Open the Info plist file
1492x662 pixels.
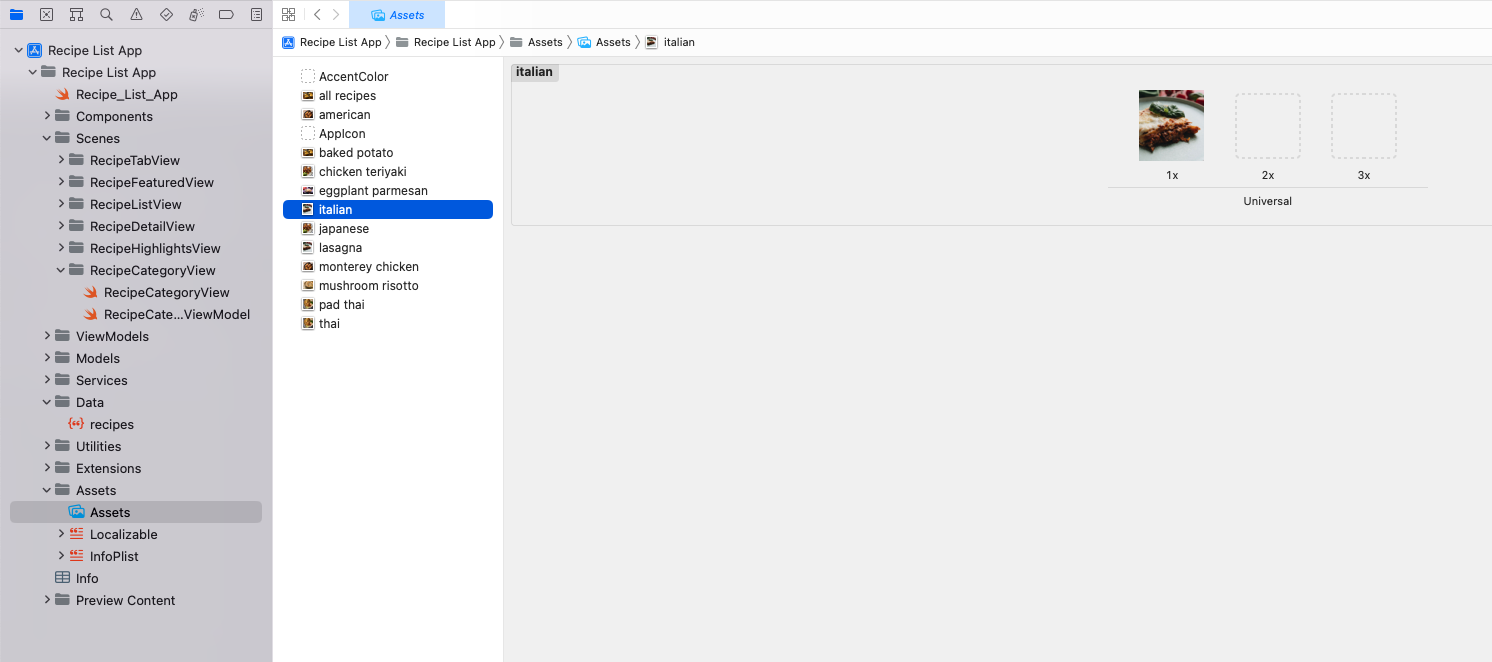pos(87,578)
